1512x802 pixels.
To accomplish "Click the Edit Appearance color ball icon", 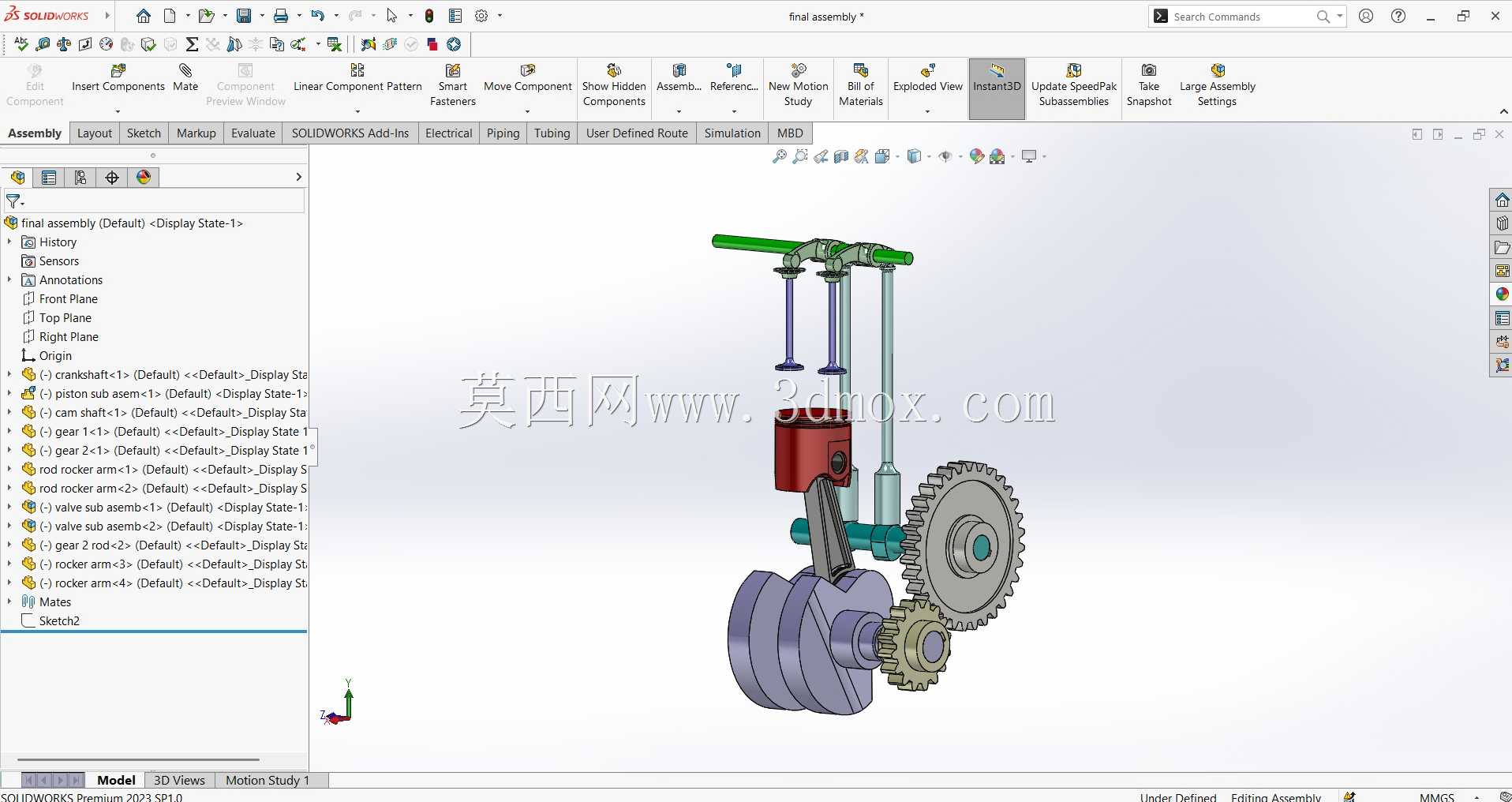I will point(976,156).
